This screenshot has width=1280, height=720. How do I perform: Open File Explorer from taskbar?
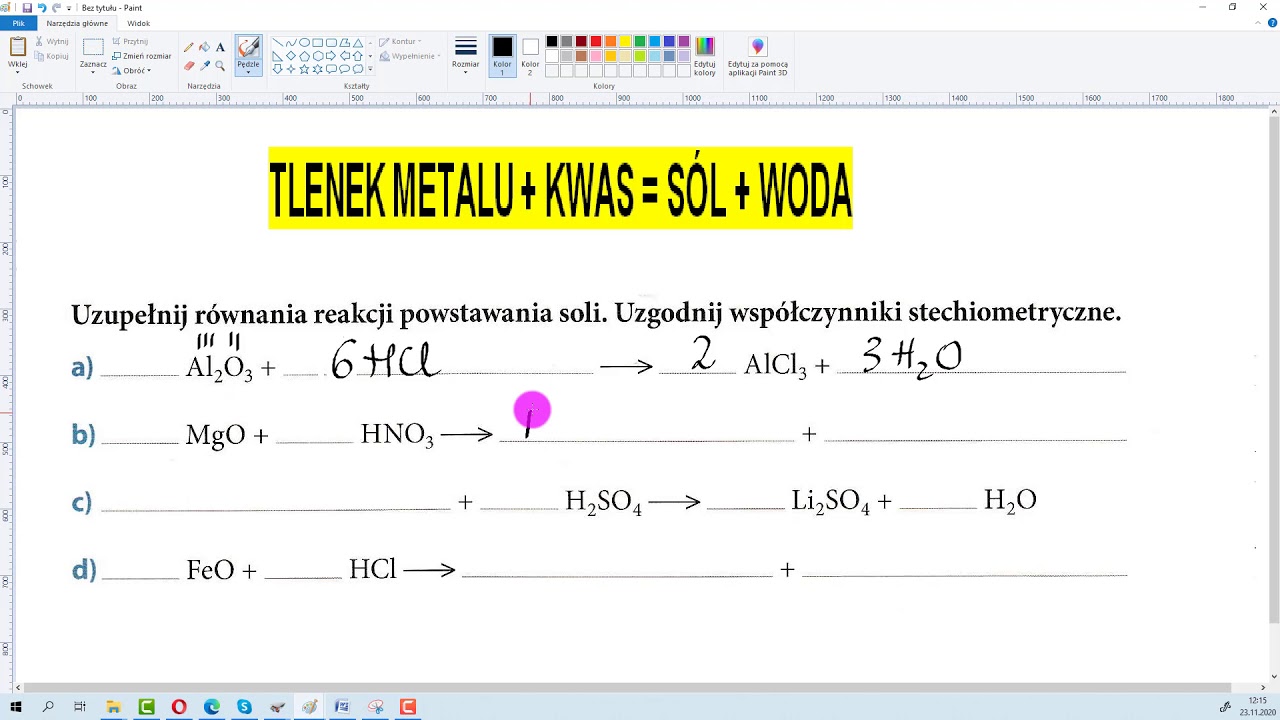114,707
